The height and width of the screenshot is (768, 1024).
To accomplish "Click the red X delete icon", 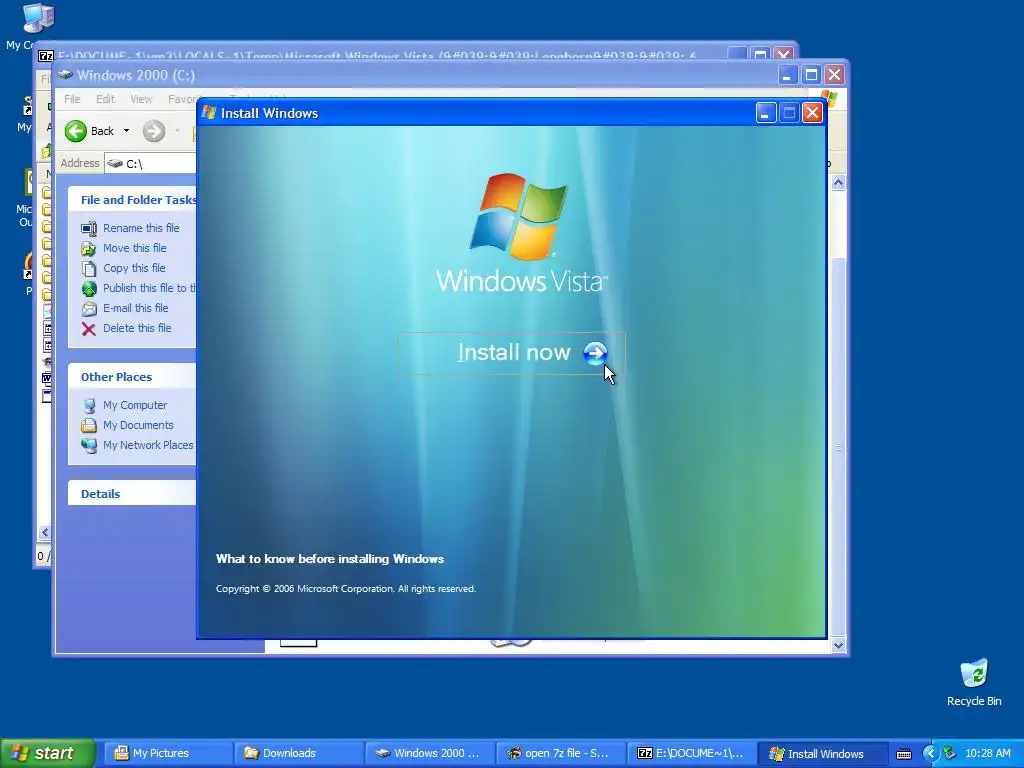I will coord(89,328).
